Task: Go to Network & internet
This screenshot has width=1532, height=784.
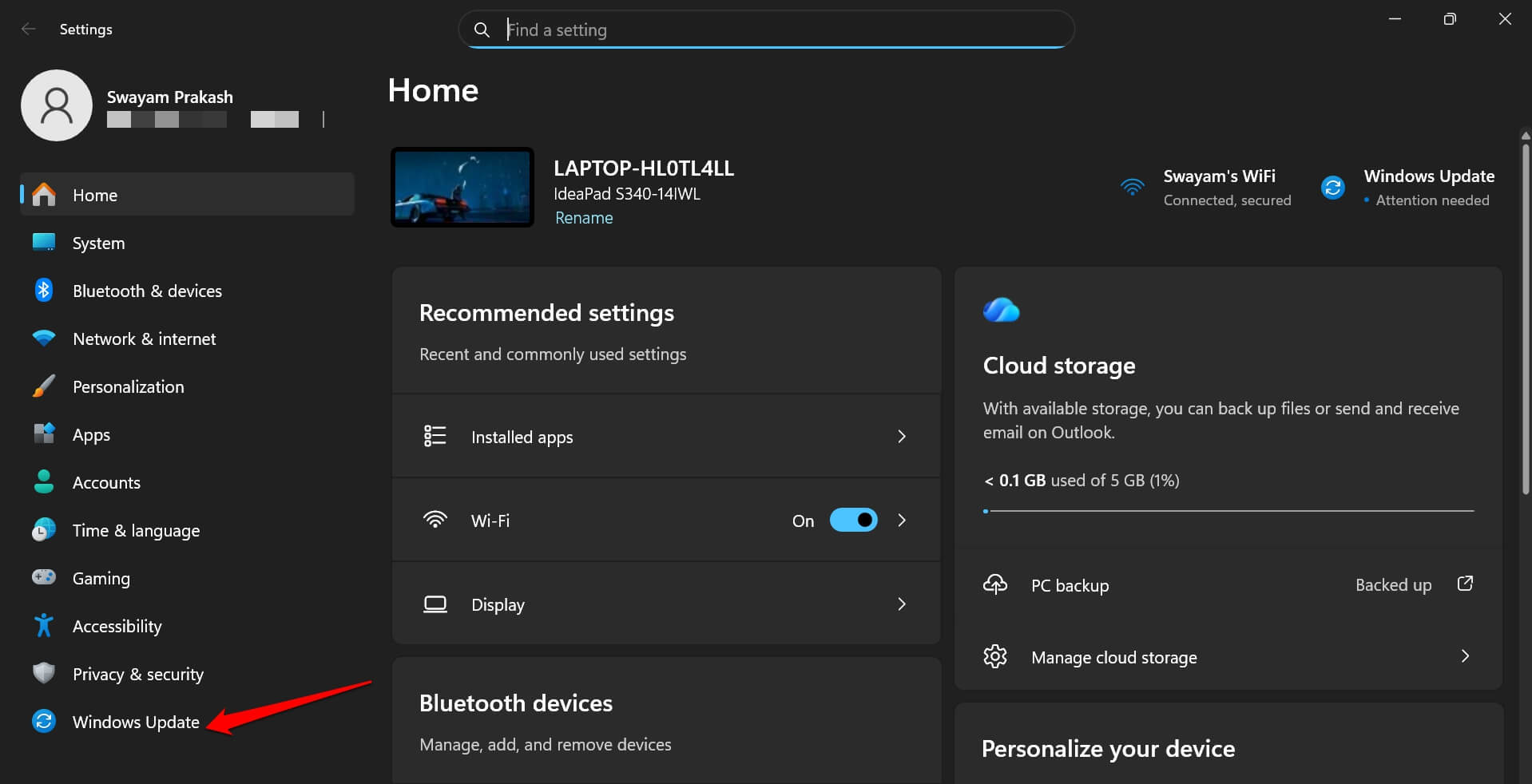Action: pos(188,338)
